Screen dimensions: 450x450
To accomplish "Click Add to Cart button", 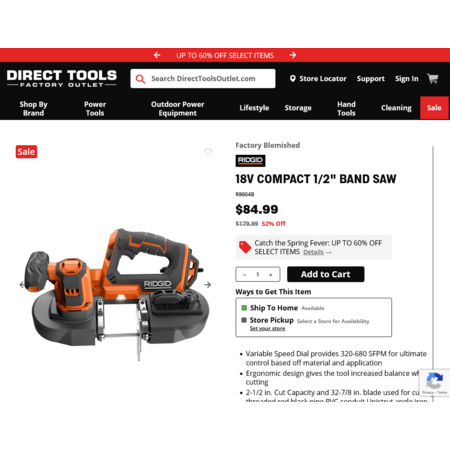I will click(326, 274).
